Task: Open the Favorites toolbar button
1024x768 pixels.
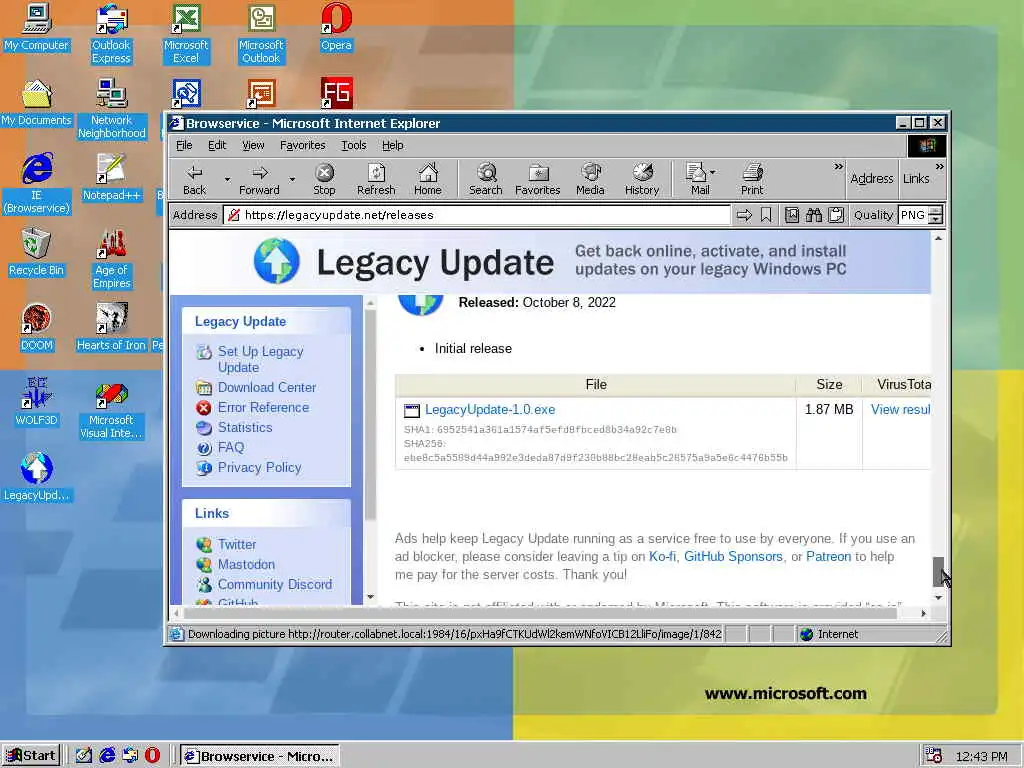Action: [x=537, y=180]
